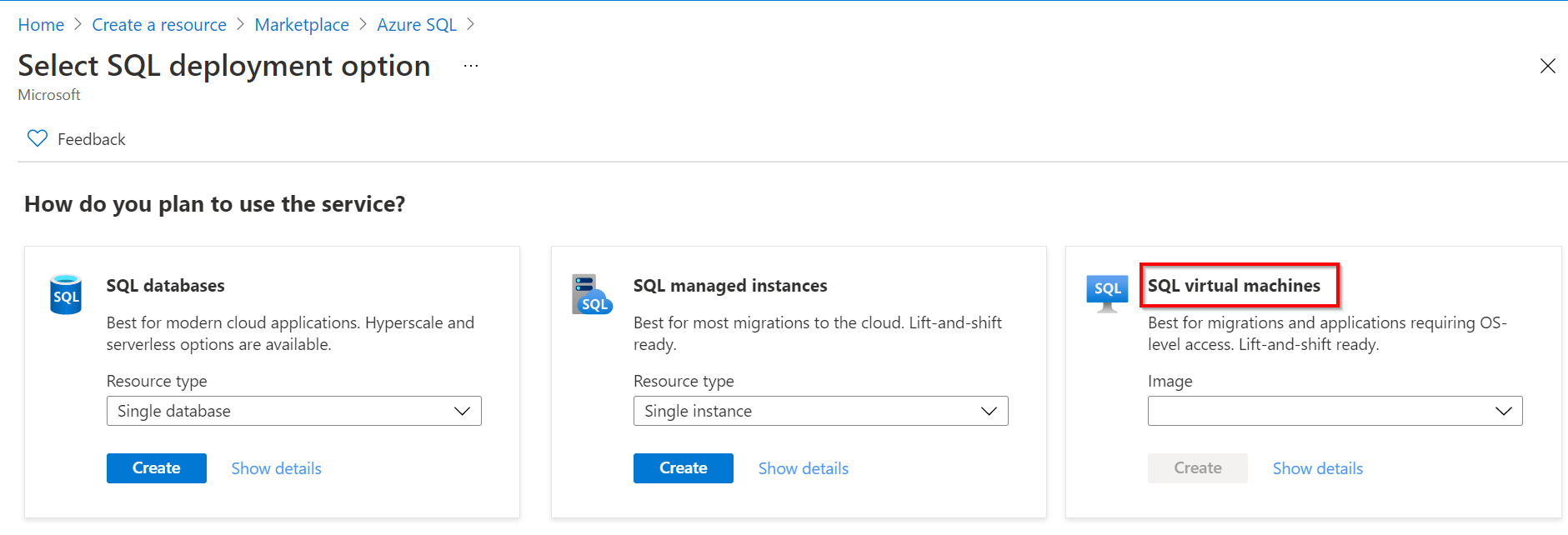Image resolution: width=1568 pixels, height=535 pixels.
Task: Click the Feedback heart icon
Action: point(38,138)
